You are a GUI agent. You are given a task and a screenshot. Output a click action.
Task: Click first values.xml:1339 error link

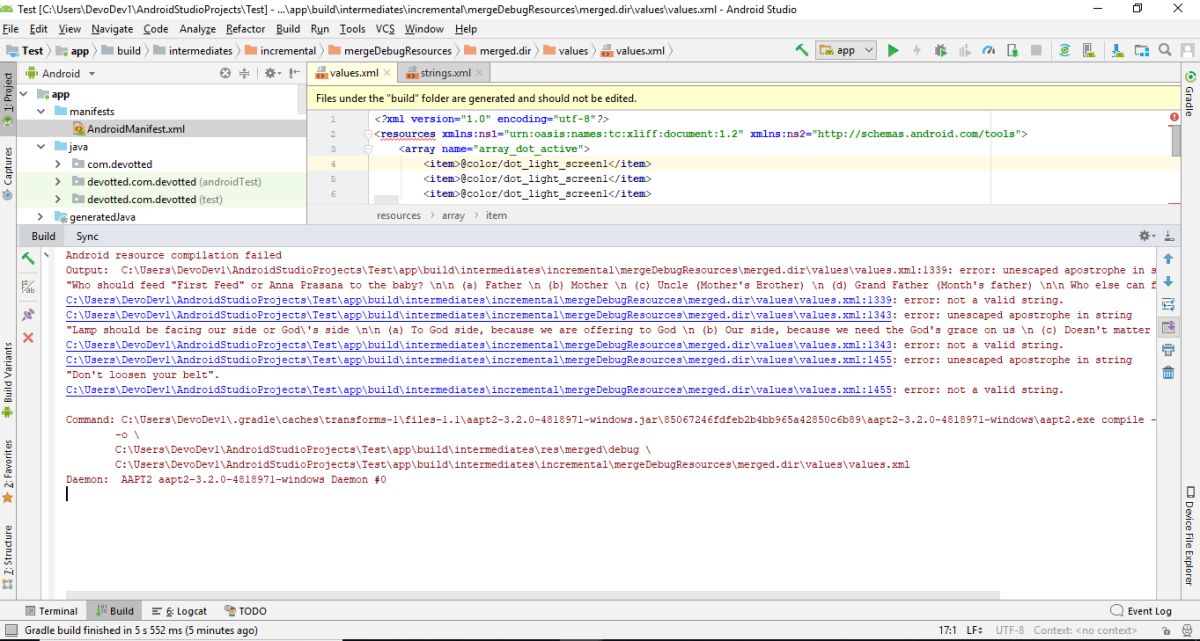tap(478, 300)
